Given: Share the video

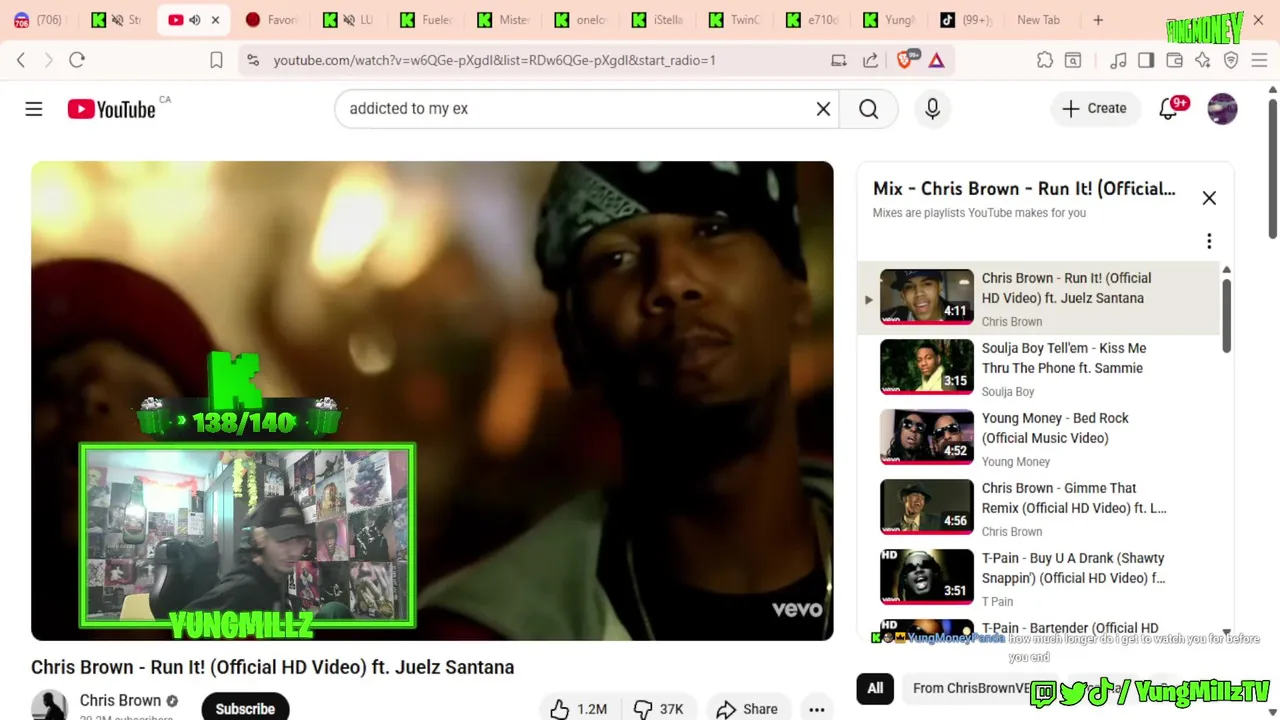Looking at the screenshot, I should tap(747, 709).
